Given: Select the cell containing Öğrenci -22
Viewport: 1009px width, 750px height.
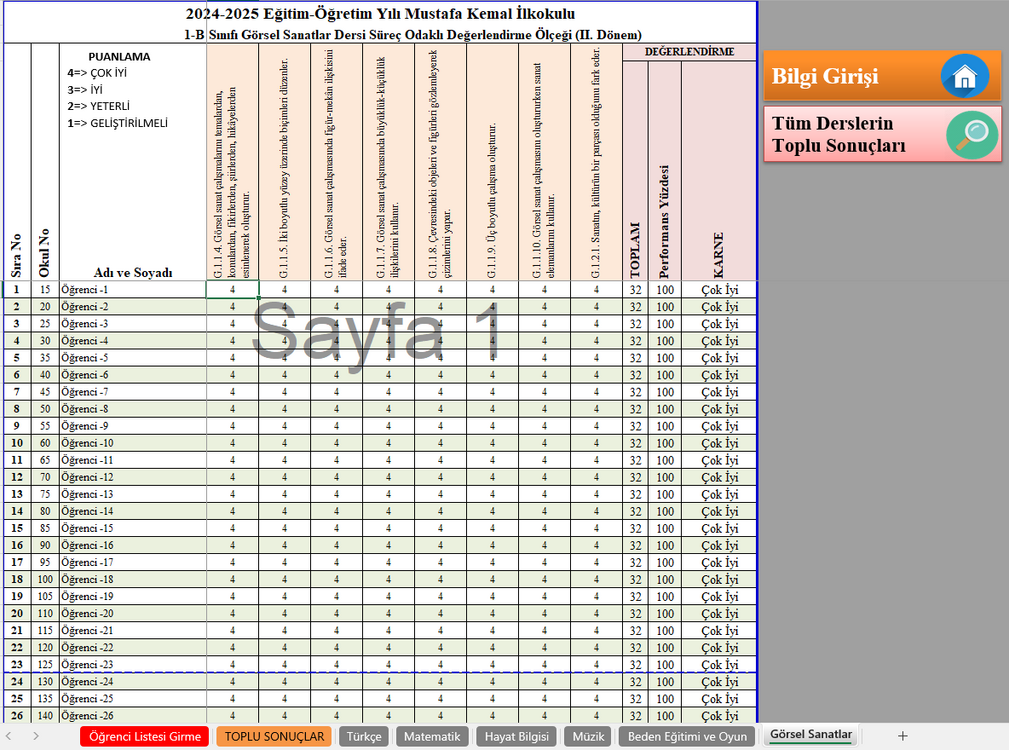Looking at the screenshot, I should (133, 648).
